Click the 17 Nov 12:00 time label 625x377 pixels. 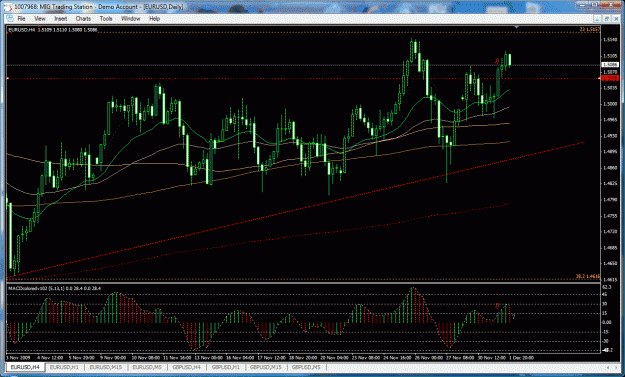coord(271,358)
